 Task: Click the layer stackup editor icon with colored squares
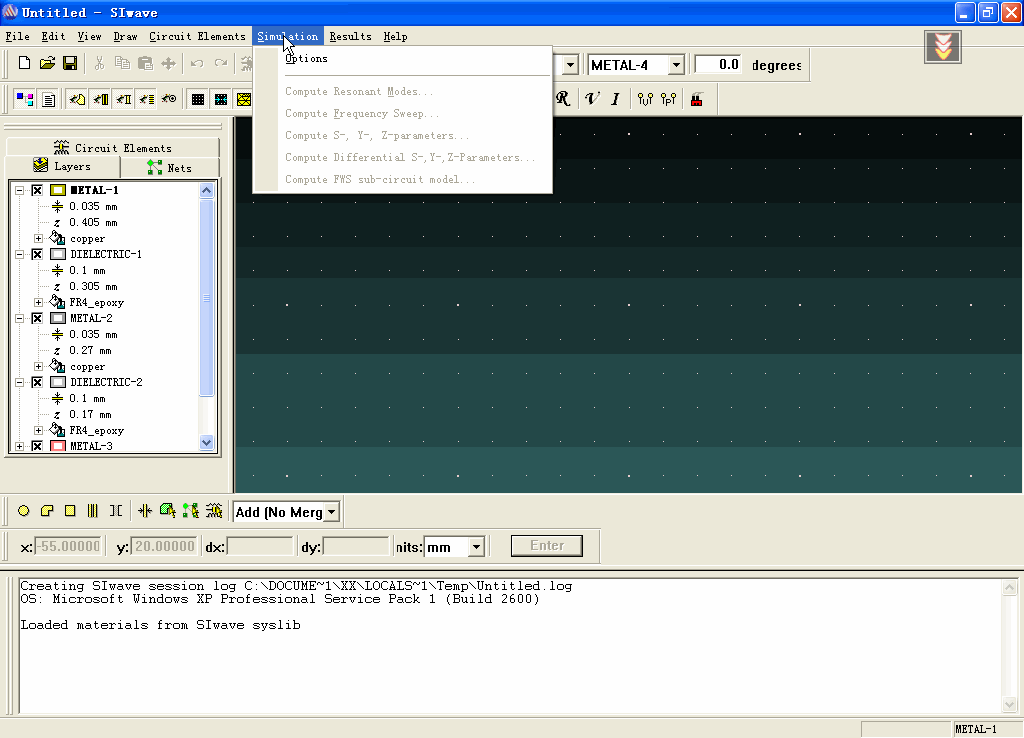25,99
